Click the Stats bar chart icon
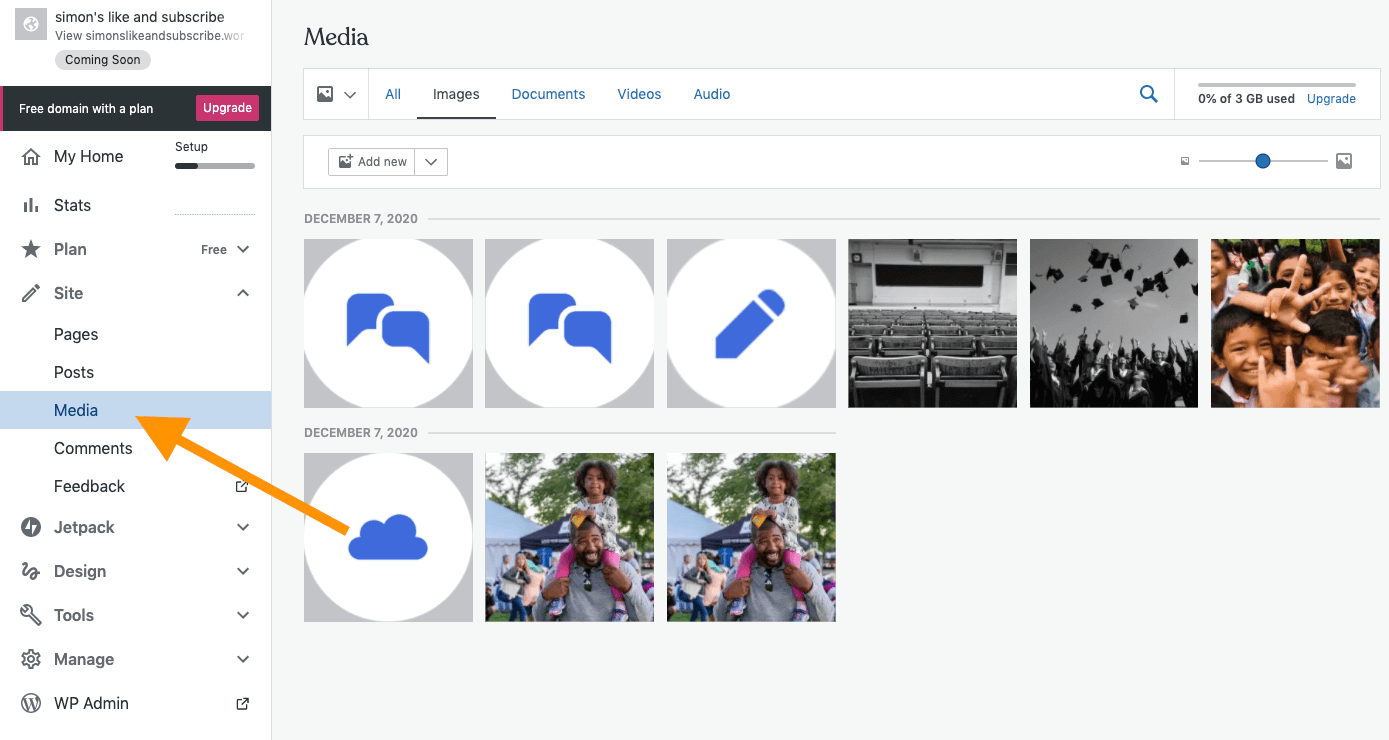 point(31,205)
